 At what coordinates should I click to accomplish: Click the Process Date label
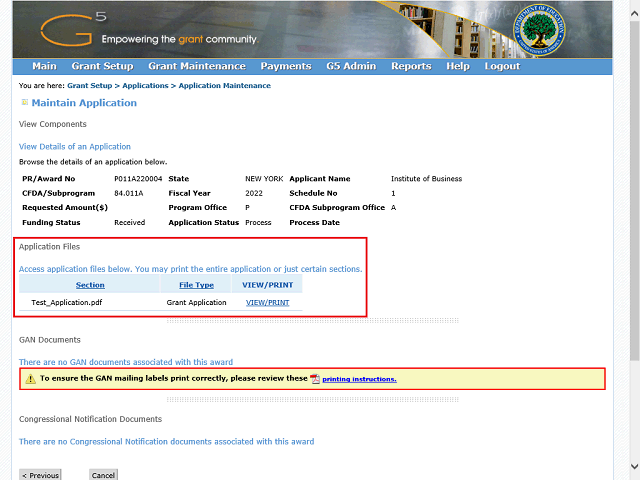pos(314,222)
